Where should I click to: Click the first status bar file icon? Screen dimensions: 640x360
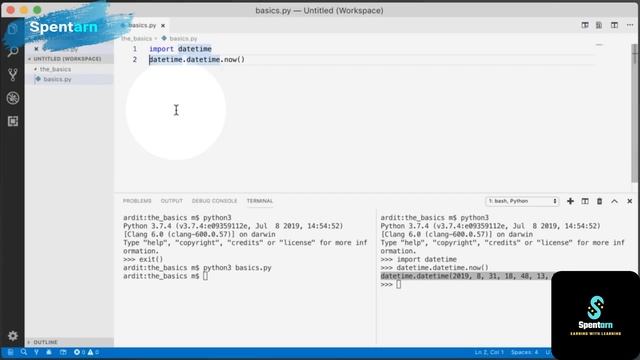pyautogui.click(x=10, y=352)
